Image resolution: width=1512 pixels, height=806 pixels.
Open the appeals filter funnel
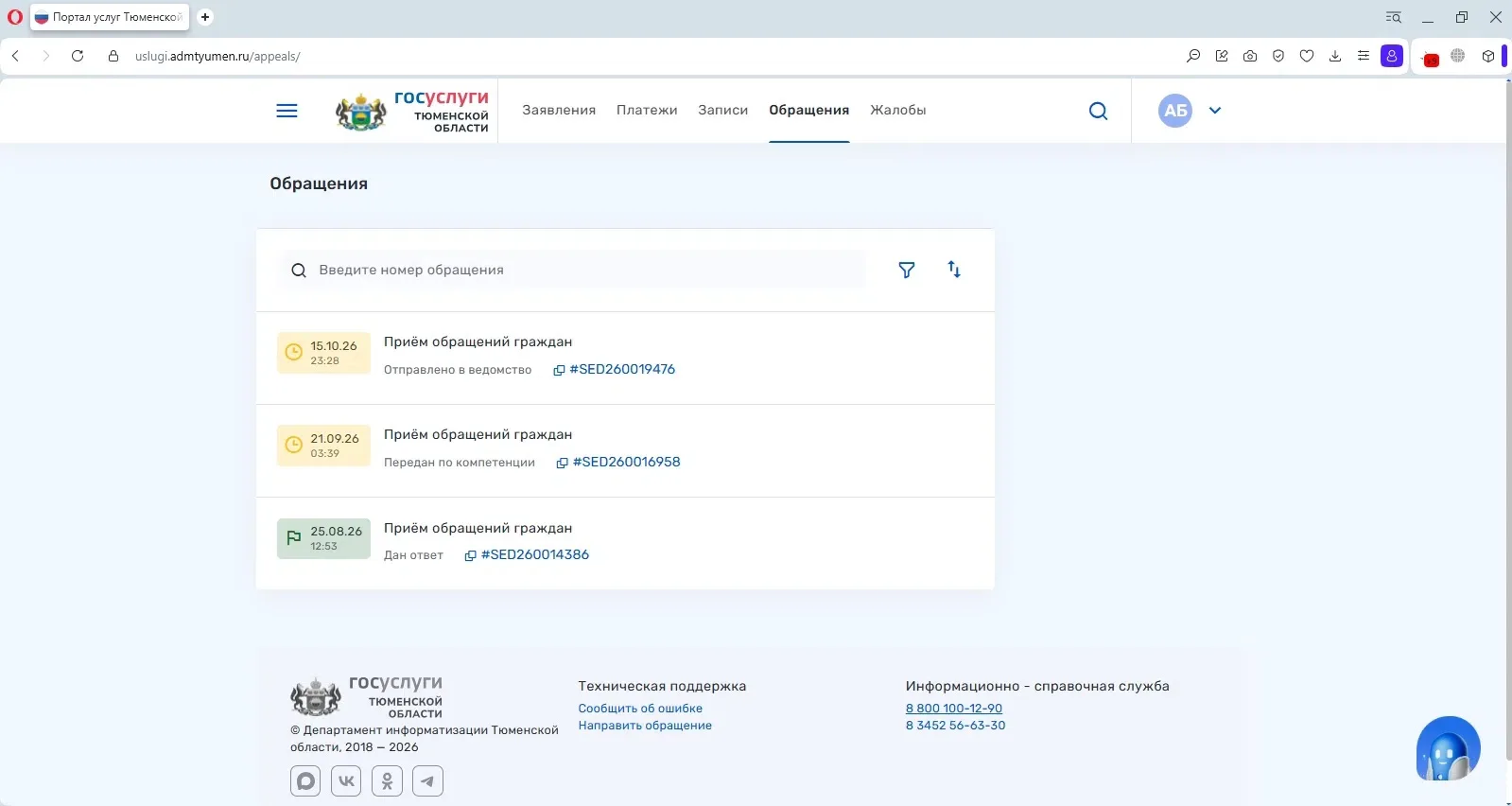click(907, 271)
